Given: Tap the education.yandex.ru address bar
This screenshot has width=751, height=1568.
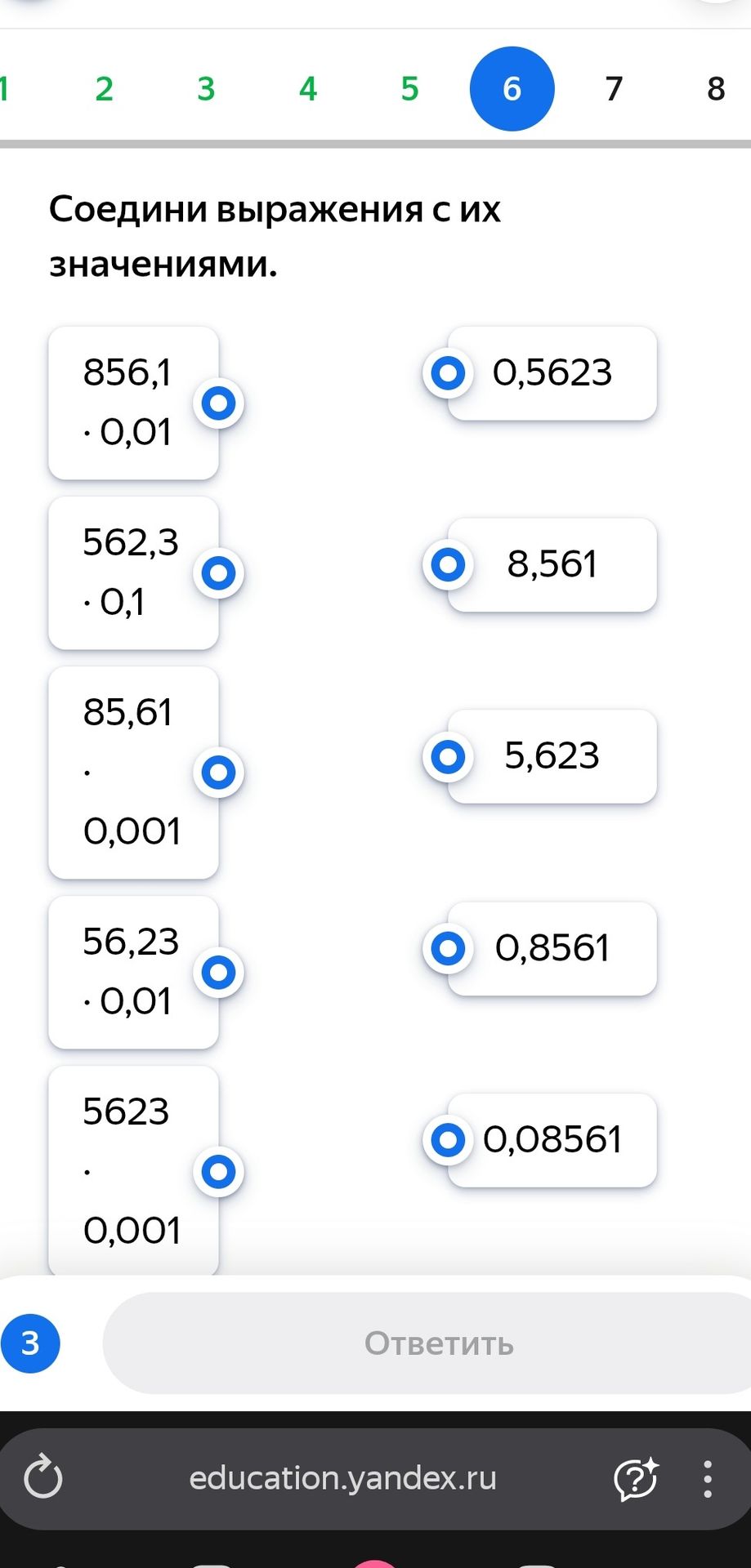Looking at the screenshot, I should point(343,1479).
